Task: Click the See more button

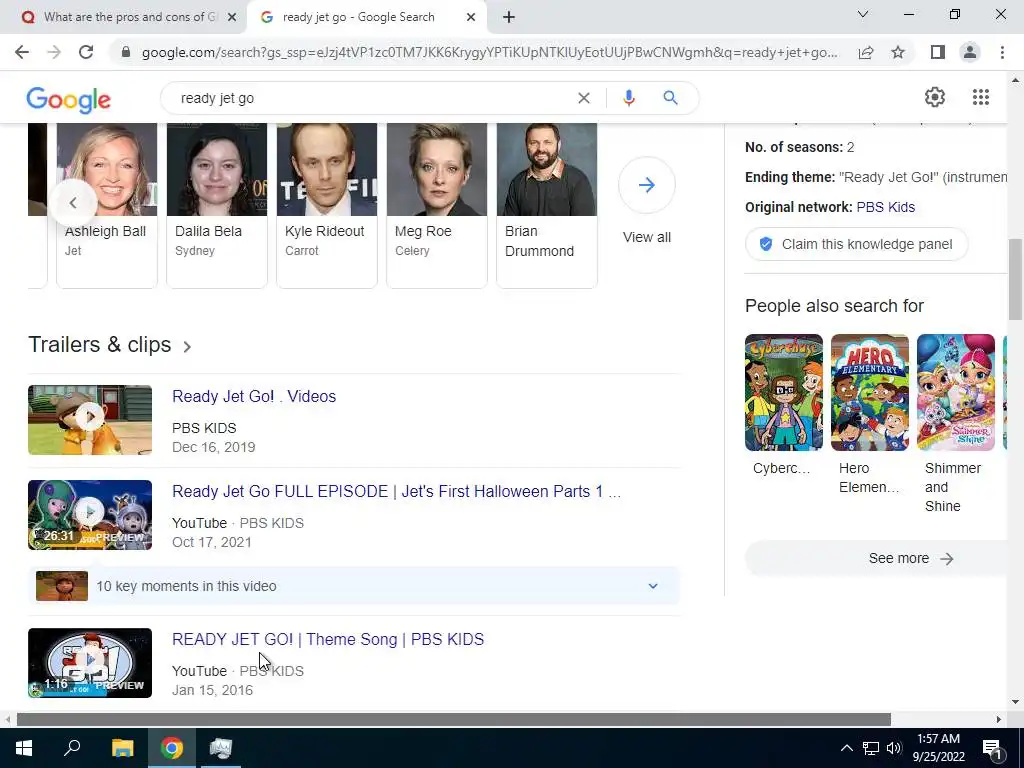Action: click(878, 558)
